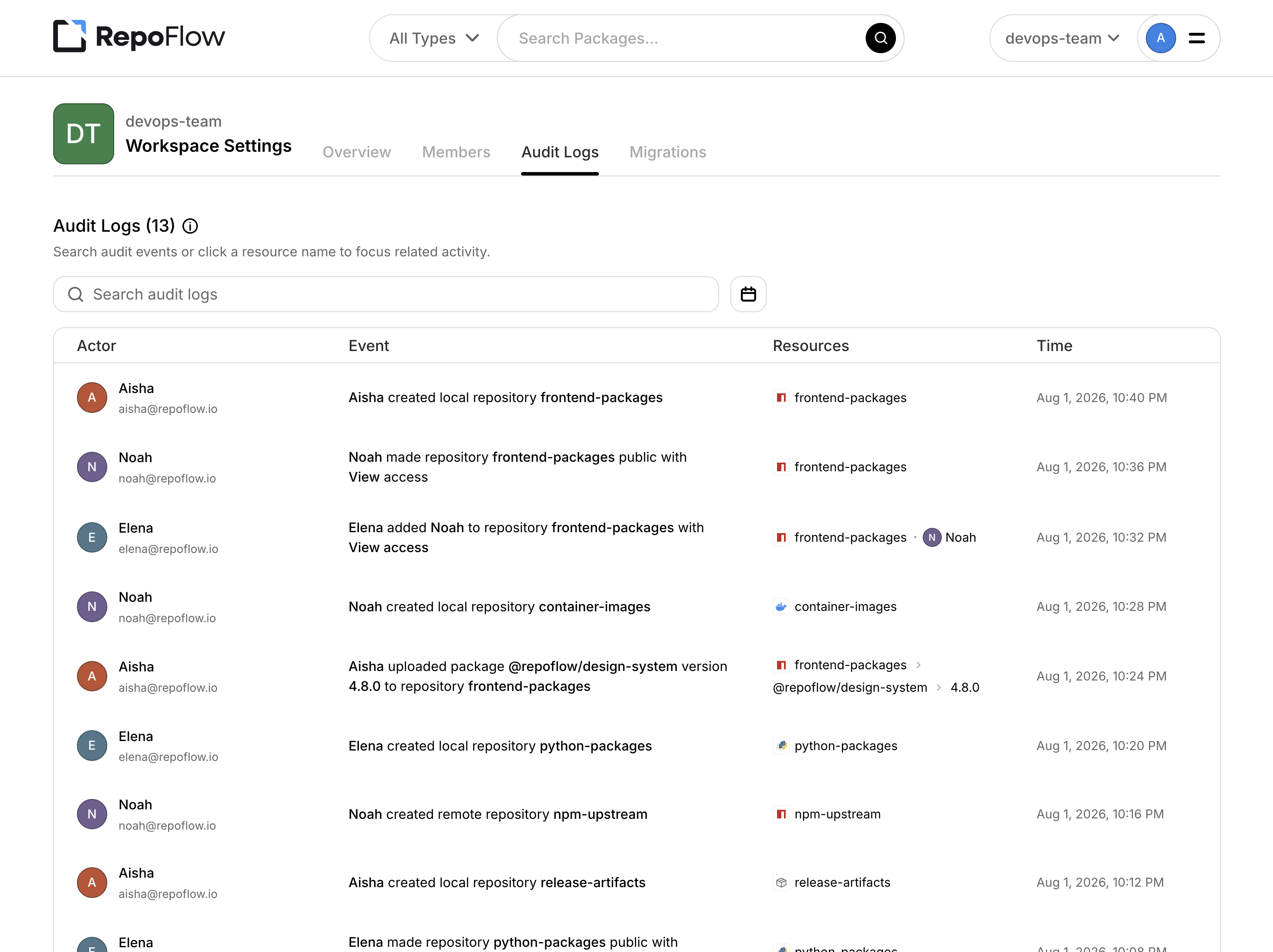Click email elena@repoflow.io in the 10:20 PM row
The height and width of the screenshot is (952, 1273).
[168, 757]
